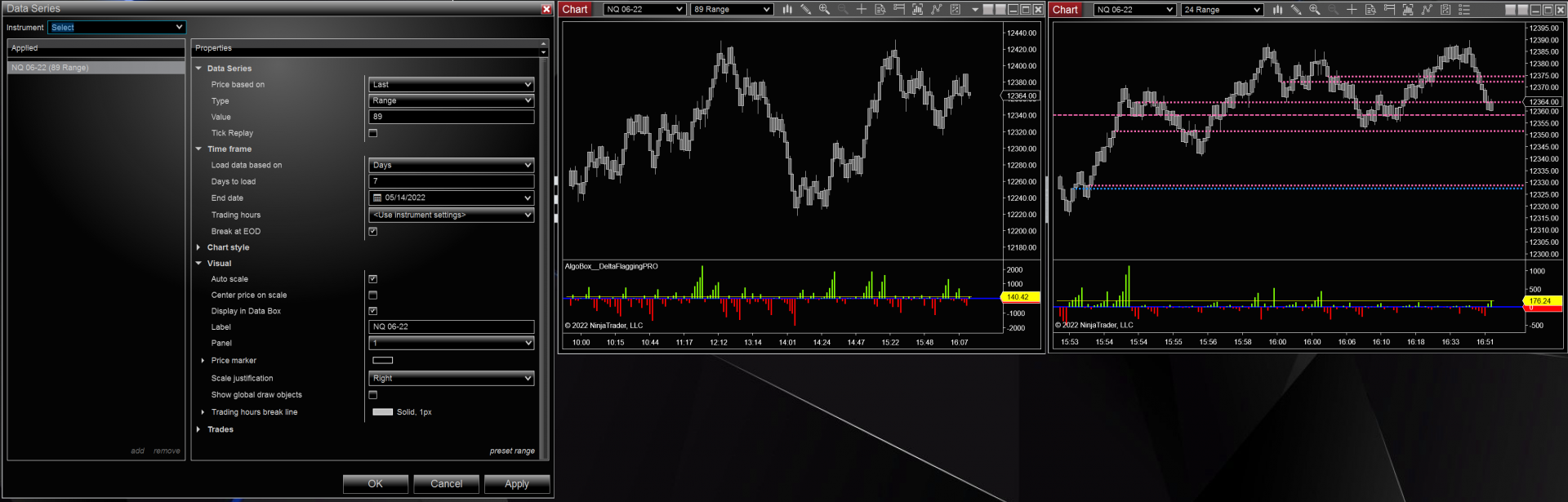Screen dimensions: 1568x502
Task: Click the preset range link
Action: [512, 451]
